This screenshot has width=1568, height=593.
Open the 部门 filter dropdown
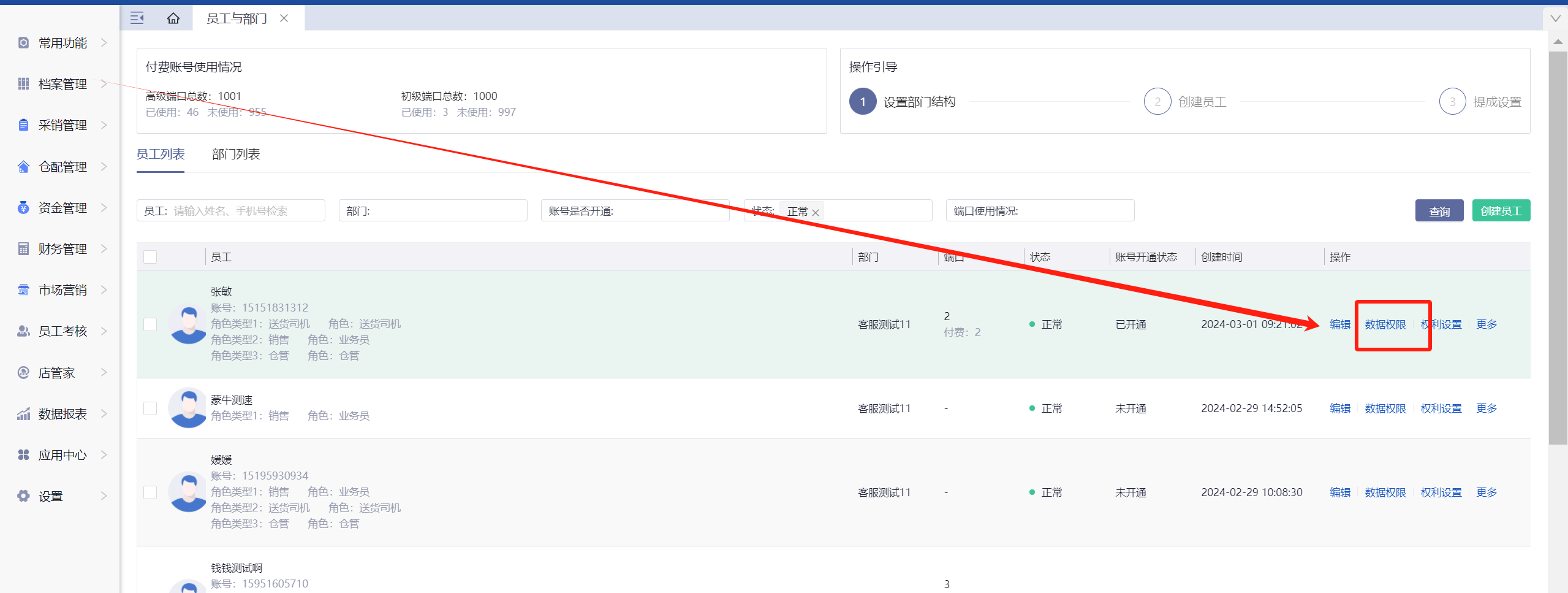coord(433,211)
